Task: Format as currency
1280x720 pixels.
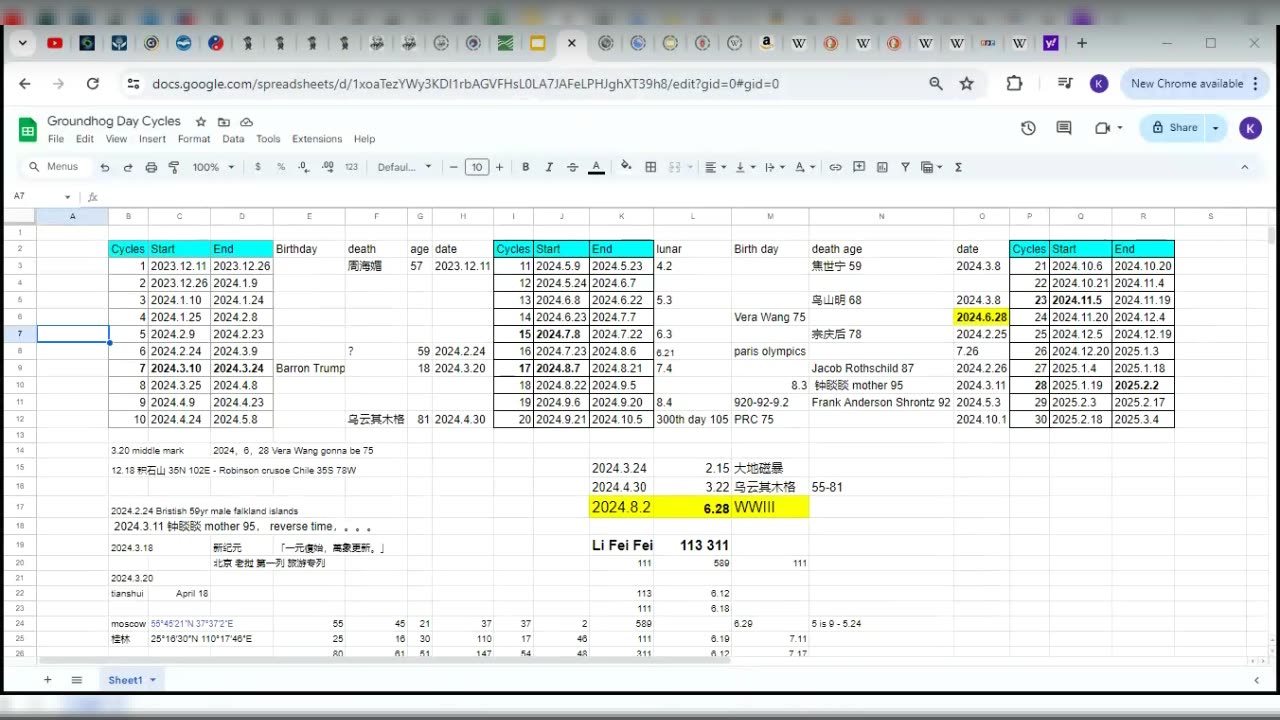Action: tap(258, 167)
